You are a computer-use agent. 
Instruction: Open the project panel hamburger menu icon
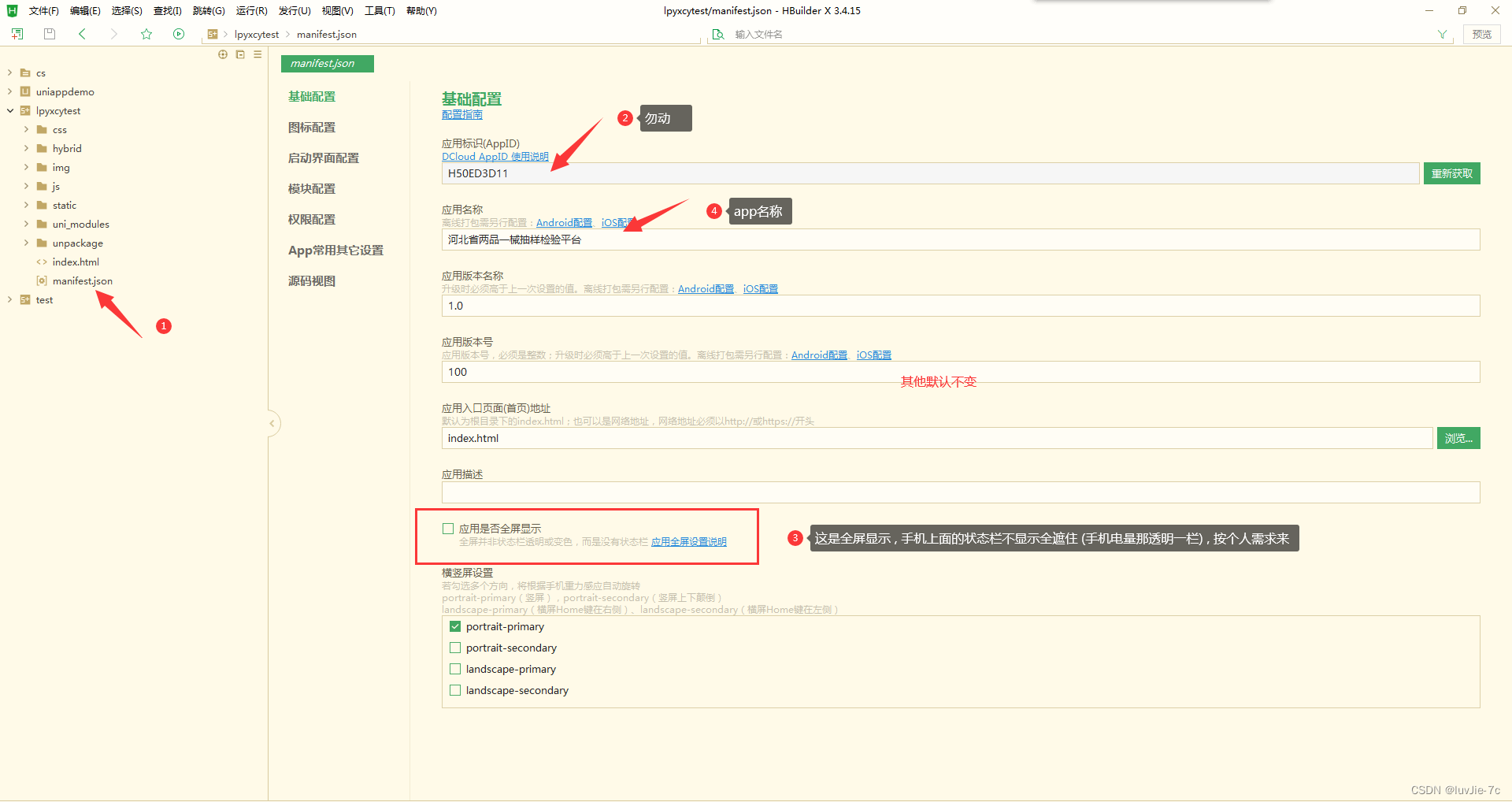click(x=257, y=54)
